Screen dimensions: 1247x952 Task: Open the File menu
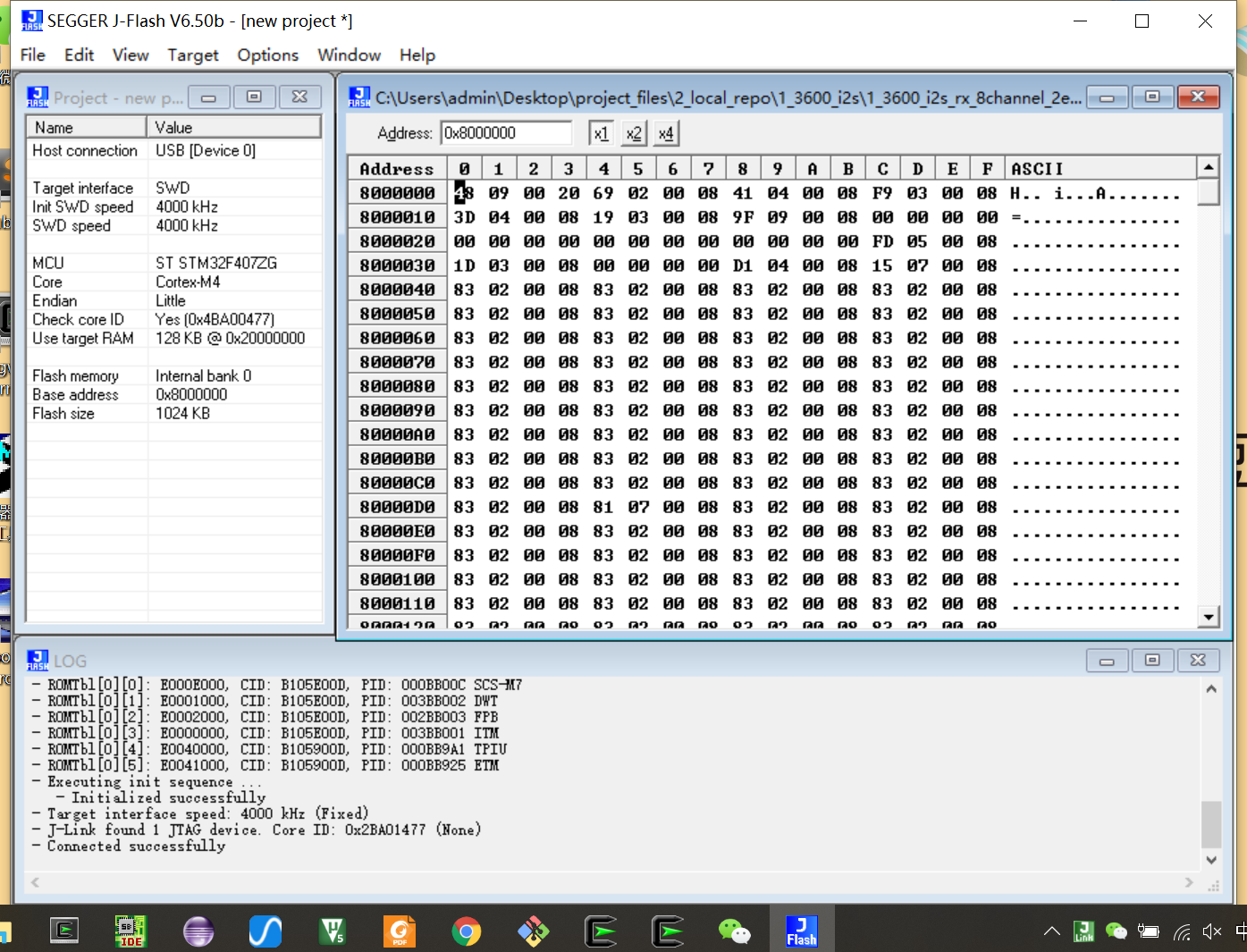(x=33, y=55)
